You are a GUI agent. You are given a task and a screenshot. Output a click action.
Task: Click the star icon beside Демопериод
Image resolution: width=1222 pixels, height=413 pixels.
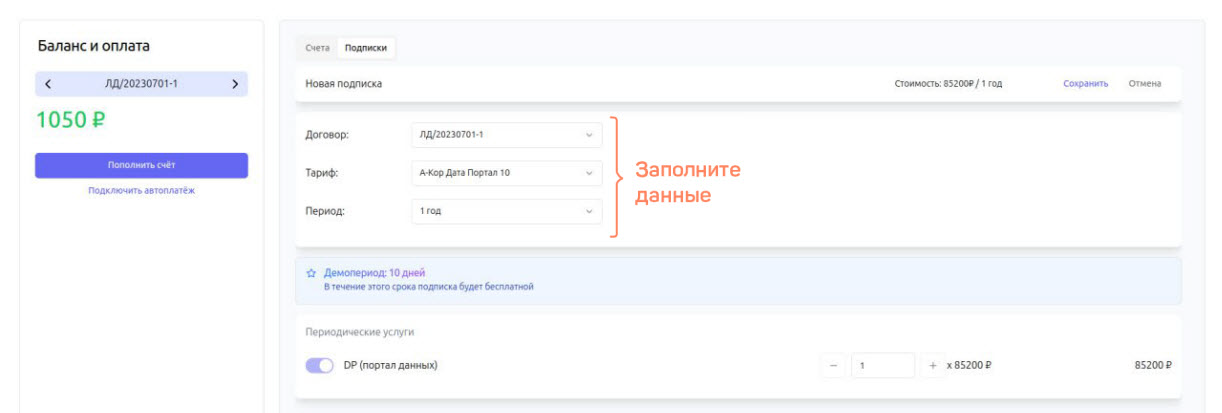312,272
